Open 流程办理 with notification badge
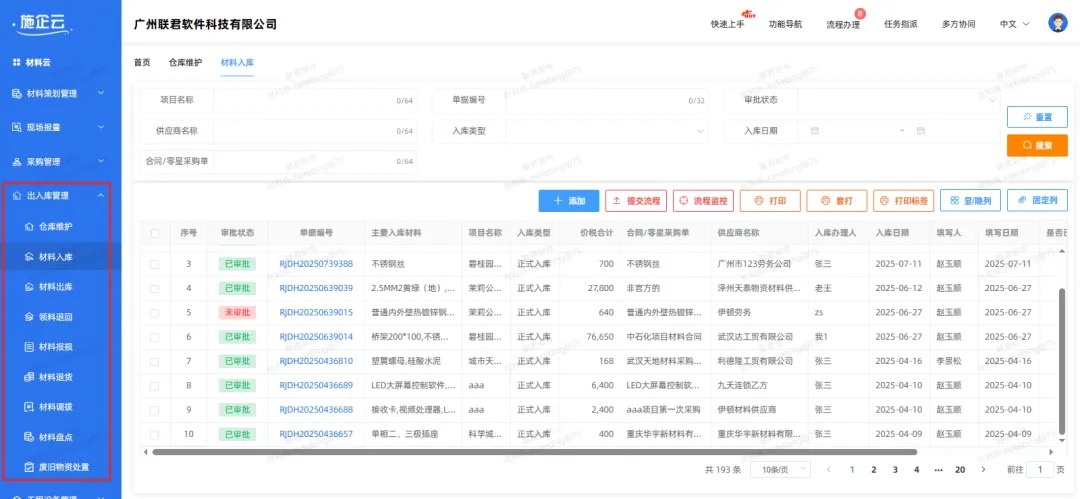Image resolution: width=1080 pixels, height=499 pixels. click(843, 24)
